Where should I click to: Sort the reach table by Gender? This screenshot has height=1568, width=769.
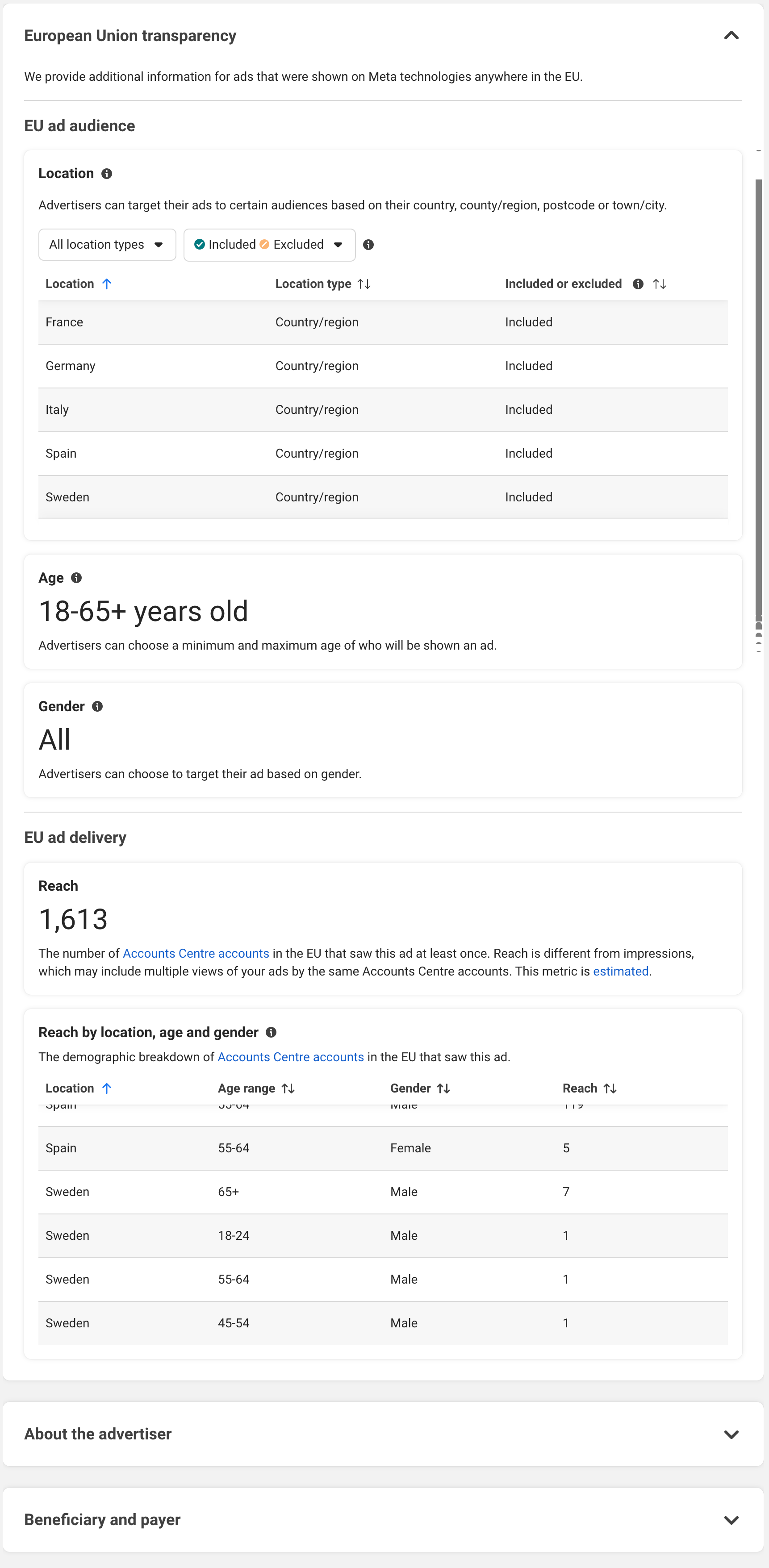(x=443, y=1088)
